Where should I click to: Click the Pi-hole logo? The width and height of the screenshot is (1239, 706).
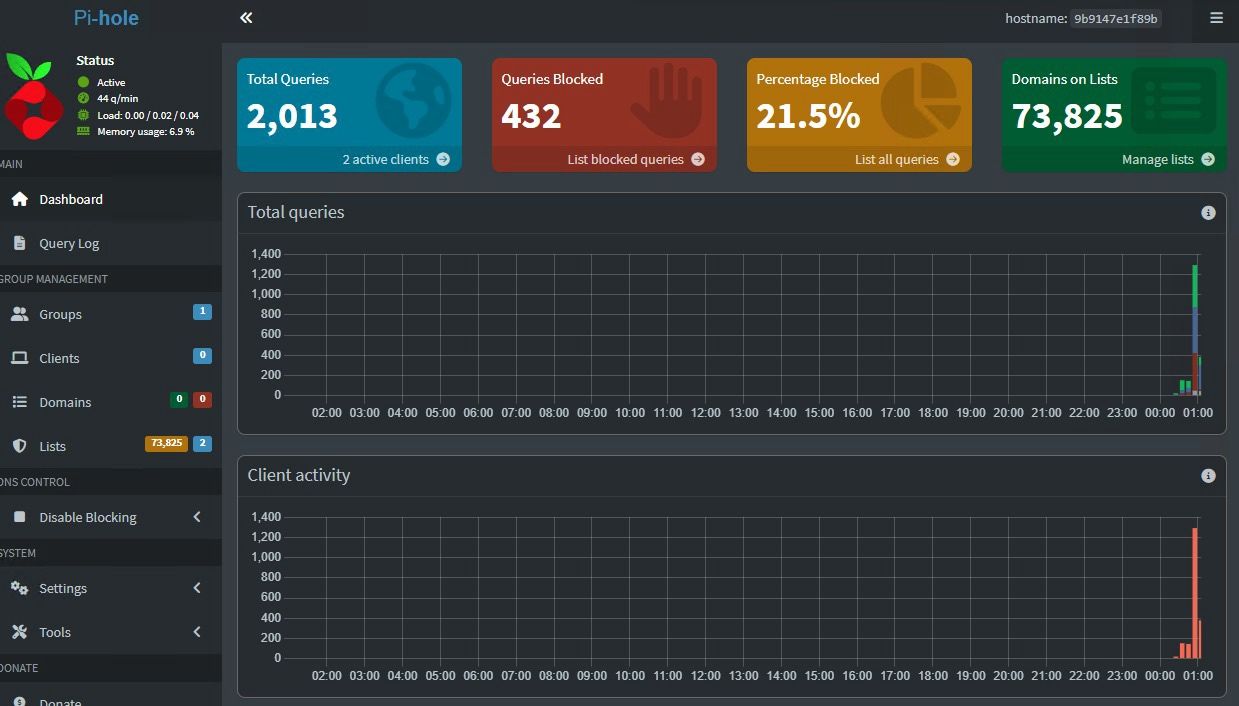point(106,17)
